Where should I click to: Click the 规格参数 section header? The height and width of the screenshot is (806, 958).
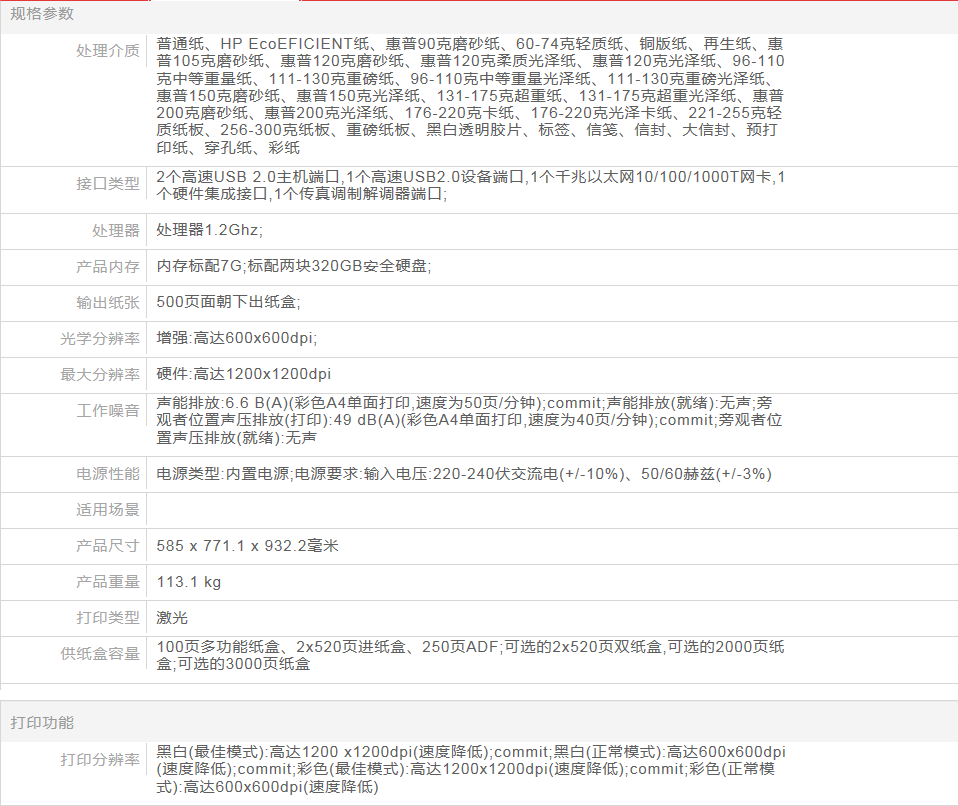point(42,14)
